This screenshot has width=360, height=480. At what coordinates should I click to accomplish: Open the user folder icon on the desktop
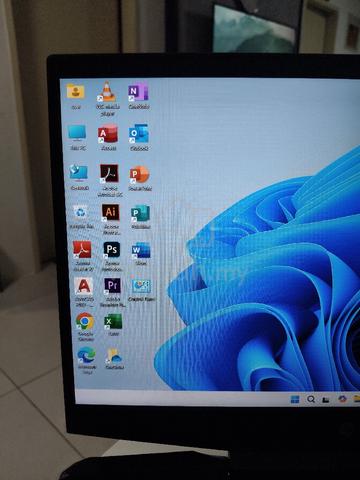75,91
